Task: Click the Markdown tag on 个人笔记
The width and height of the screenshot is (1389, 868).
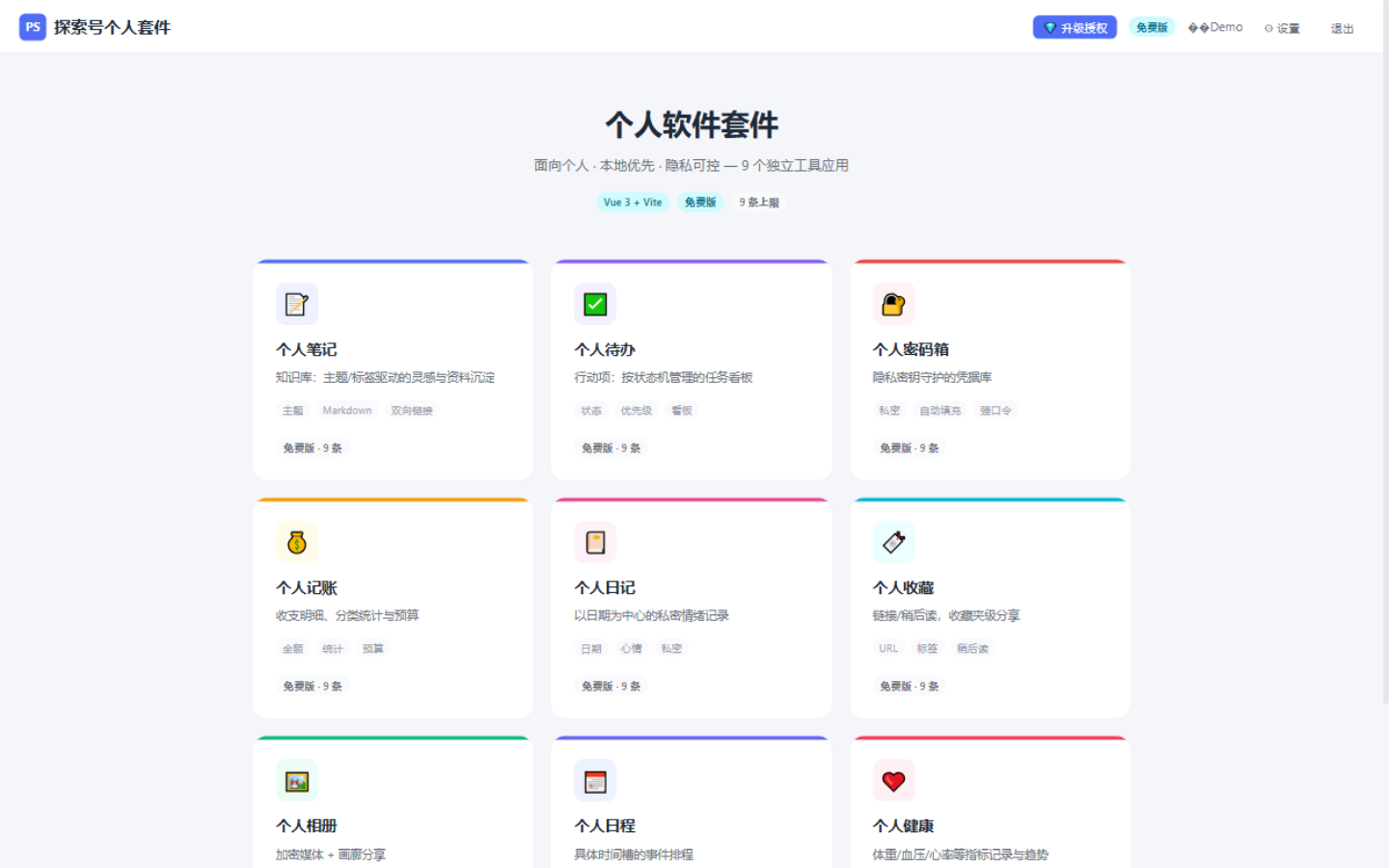Action: click(347, 411)
